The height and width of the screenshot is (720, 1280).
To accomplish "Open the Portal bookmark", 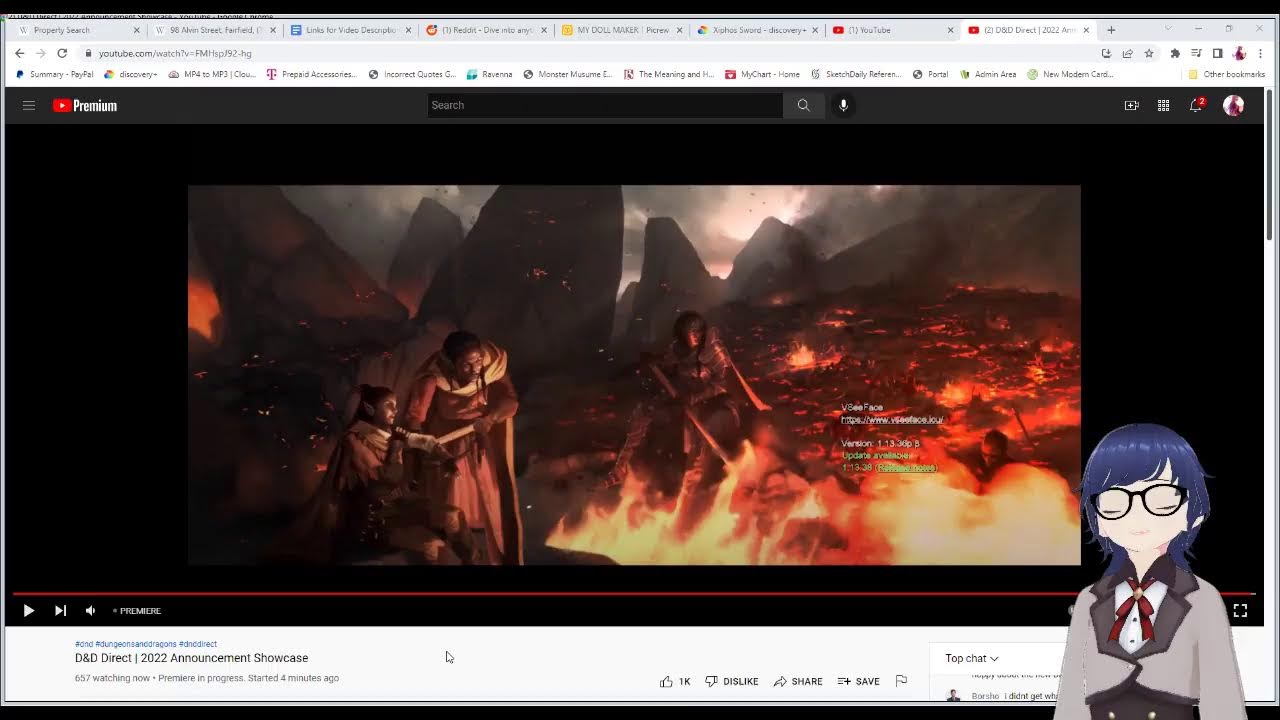I will [930, 74].
